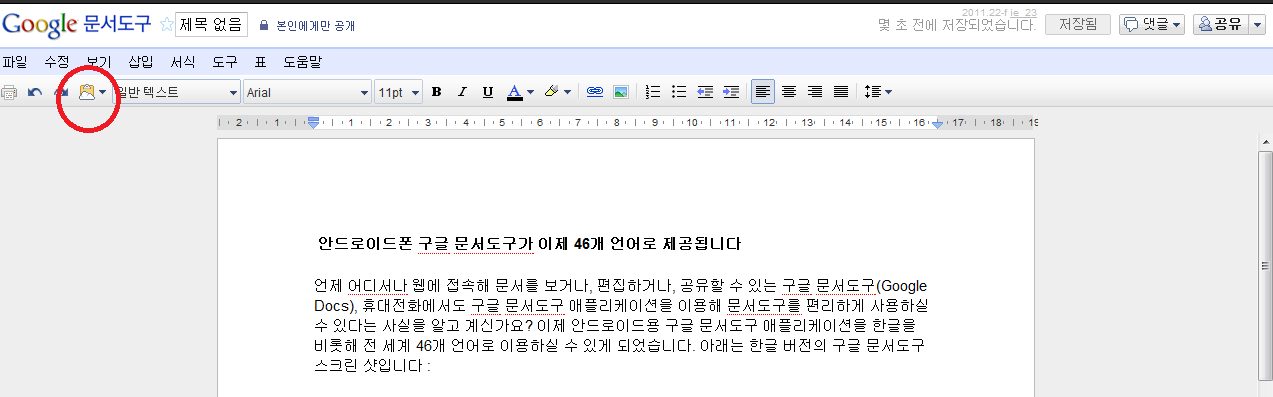Click the insert image icon
Viewport: 1273px width, 397px height.
(621, 92)
